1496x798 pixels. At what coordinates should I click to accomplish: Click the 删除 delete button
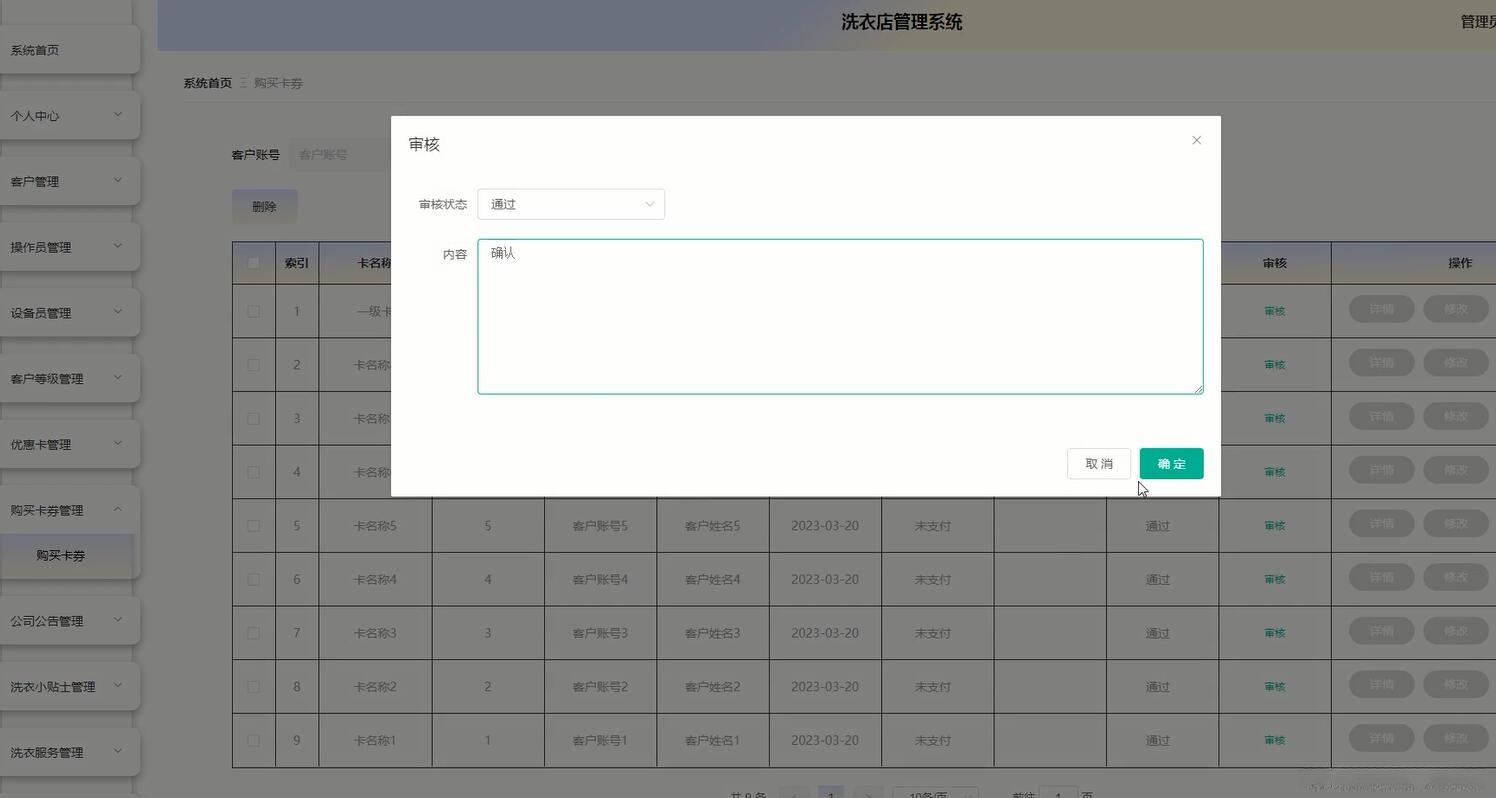(264, 206)
